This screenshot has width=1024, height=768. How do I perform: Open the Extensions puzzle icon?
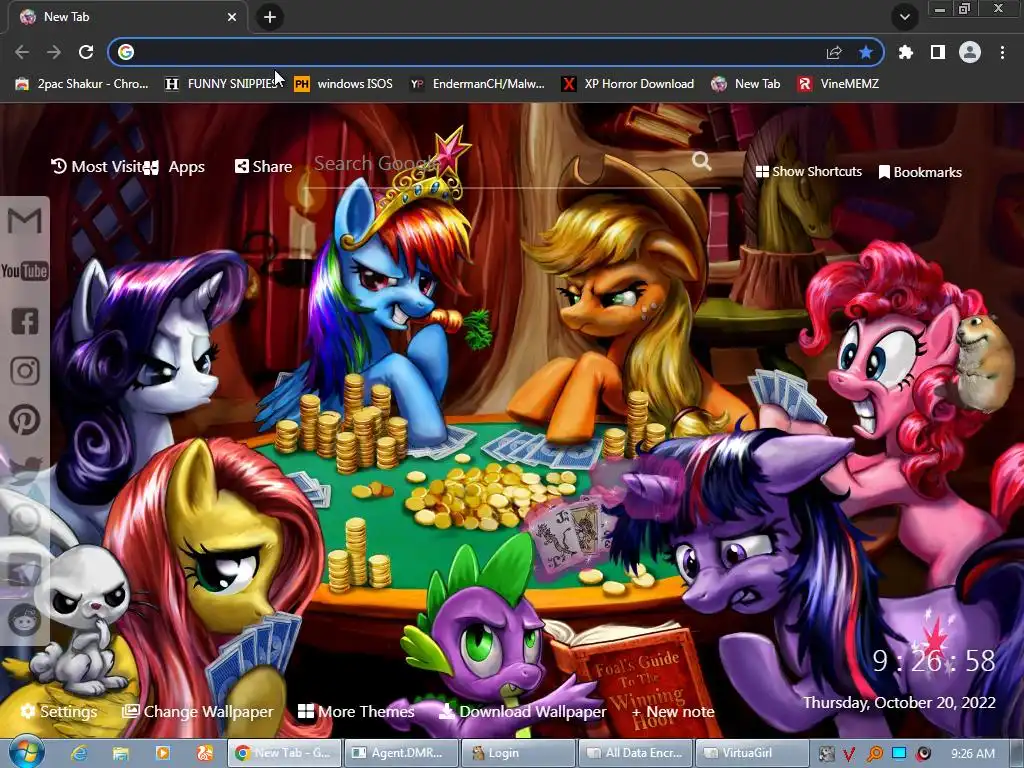[905, 52]
